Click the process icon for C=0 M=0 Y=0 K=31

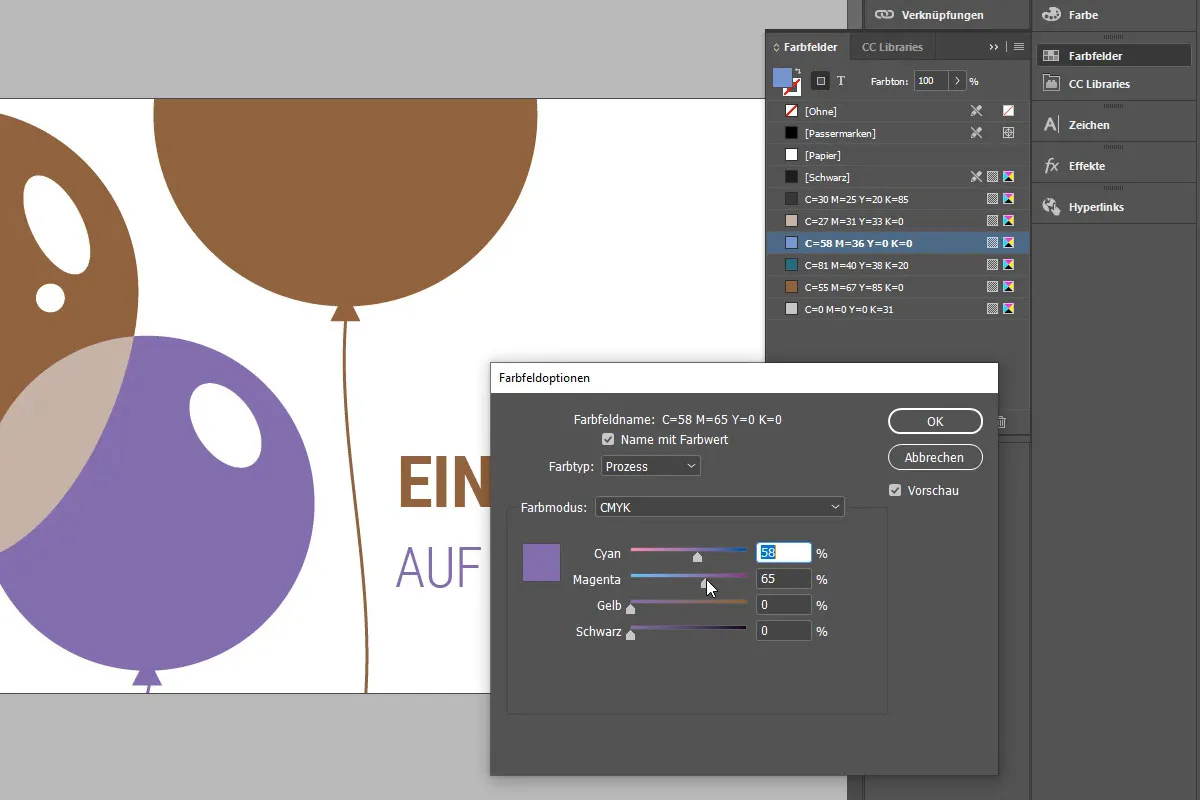click(x=992, y=309)
